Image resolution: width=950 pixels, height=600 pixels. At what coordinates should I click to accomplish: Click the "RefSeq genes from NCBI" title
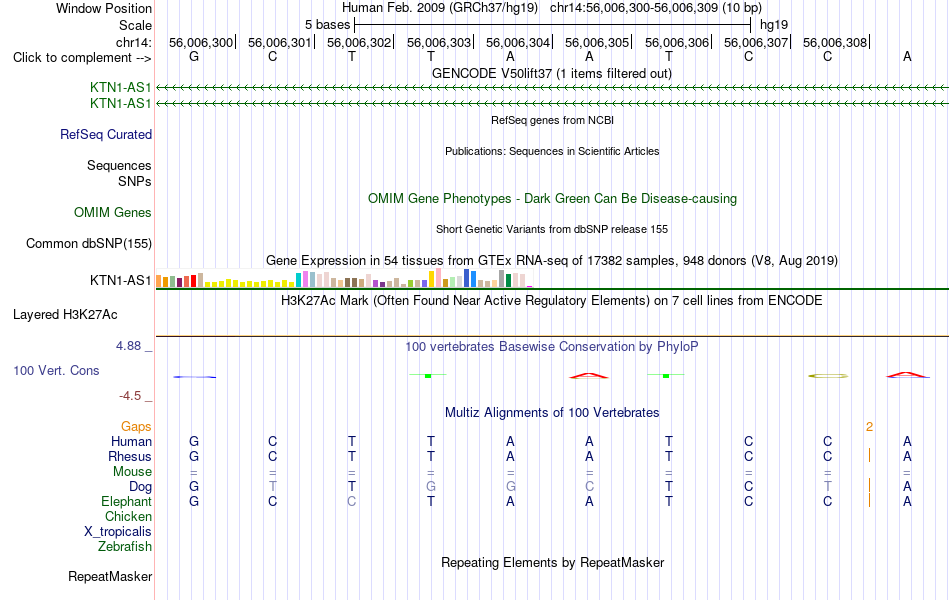click(x=552, y=120)
